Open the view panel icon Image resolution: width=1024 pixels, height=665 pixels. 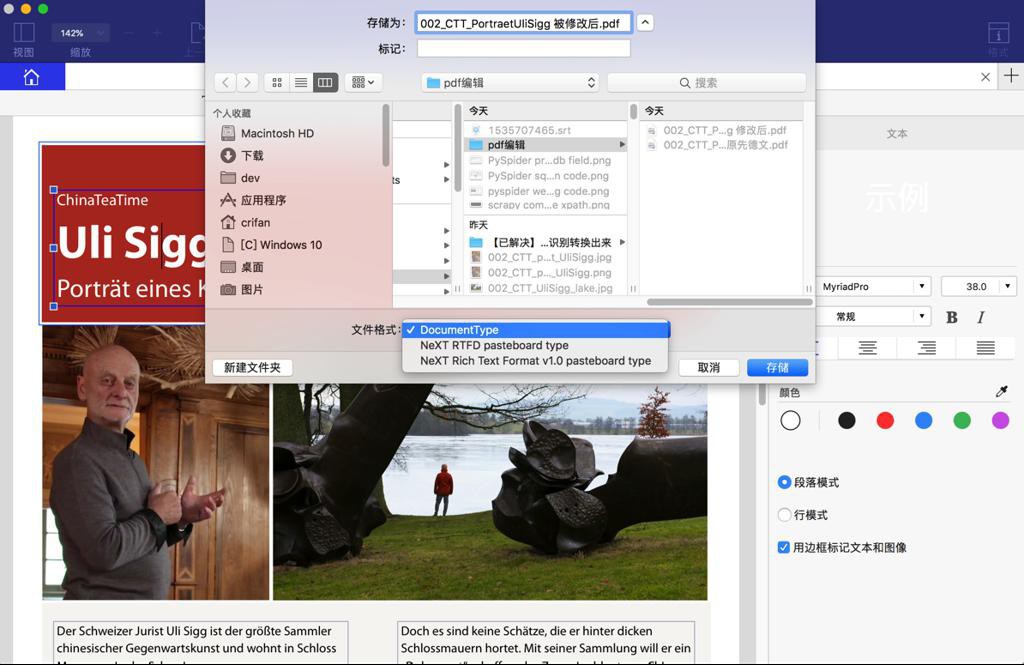coord(24,33)
